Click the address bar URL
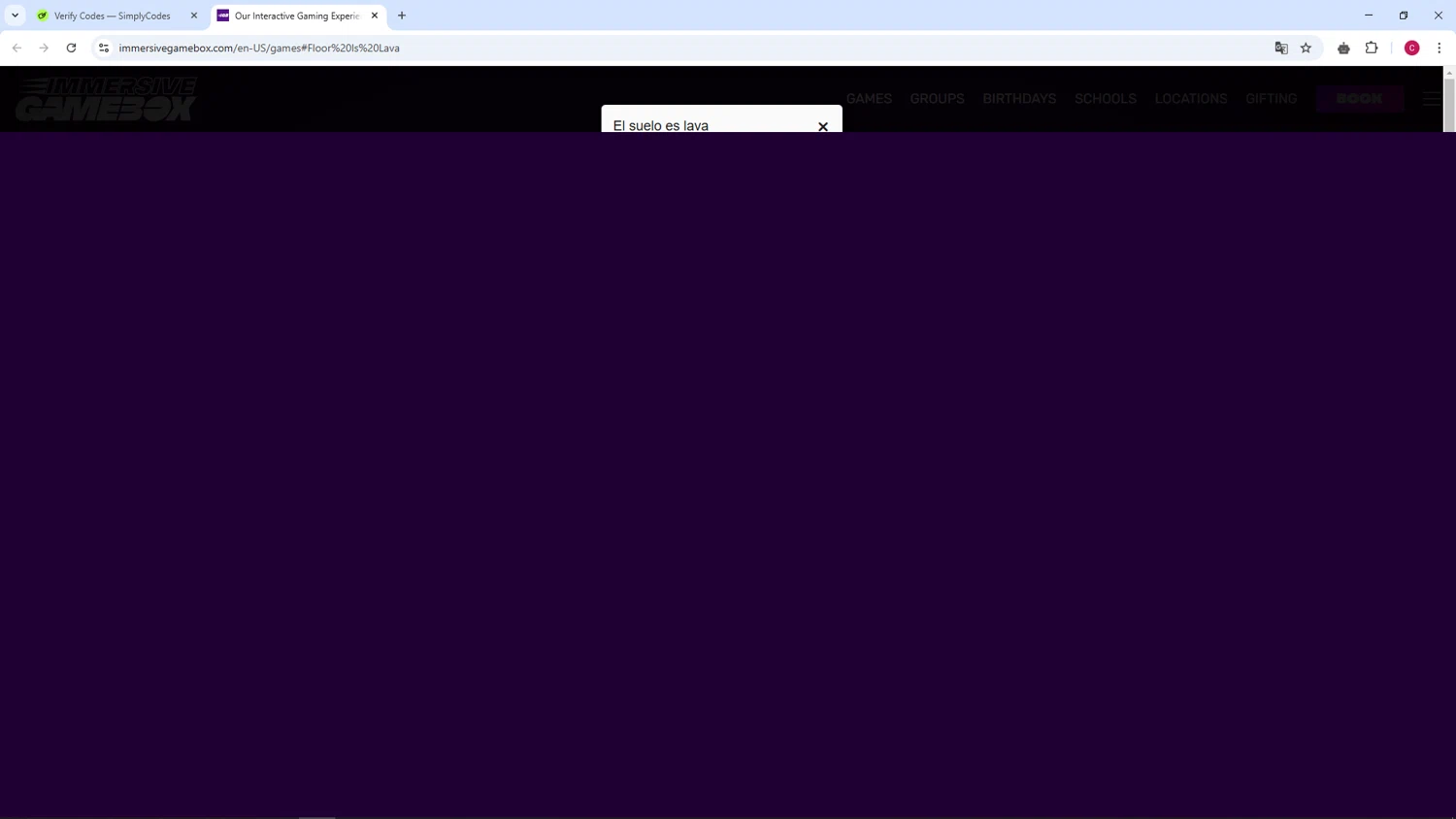This screenshot has height=819, width=1456. (x=259, y=48)
